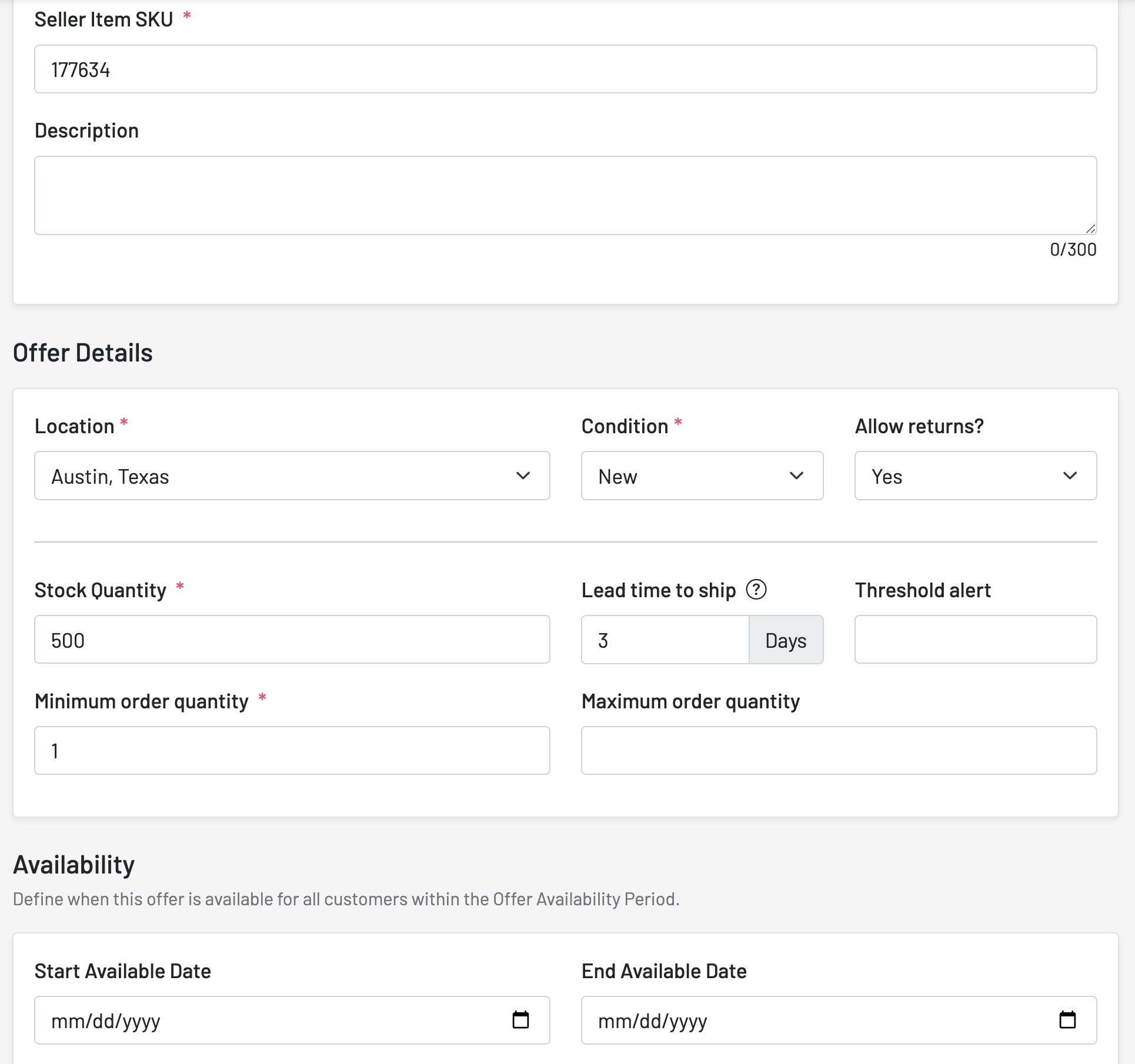Click the 0/300 character counter
Screen dimensions: 1135x1064
(1073, 250)
